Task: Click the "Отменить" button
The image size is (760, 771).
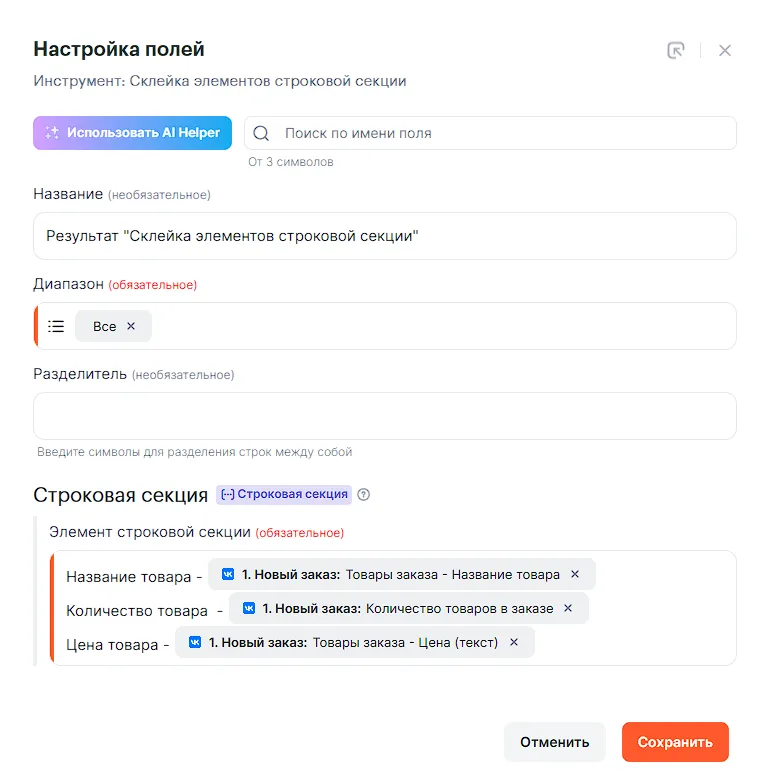Action: (554, 742)
